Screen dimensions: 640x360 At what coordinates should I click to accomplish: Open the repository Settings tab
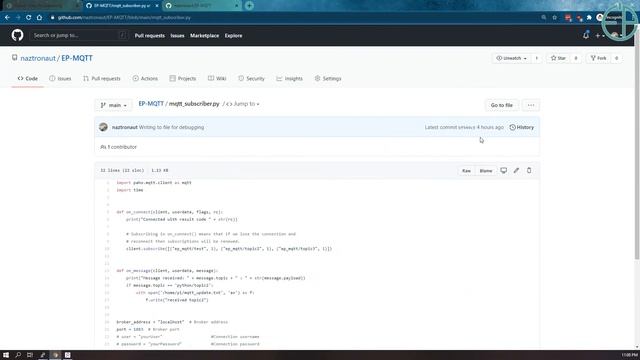coord(328,78)
